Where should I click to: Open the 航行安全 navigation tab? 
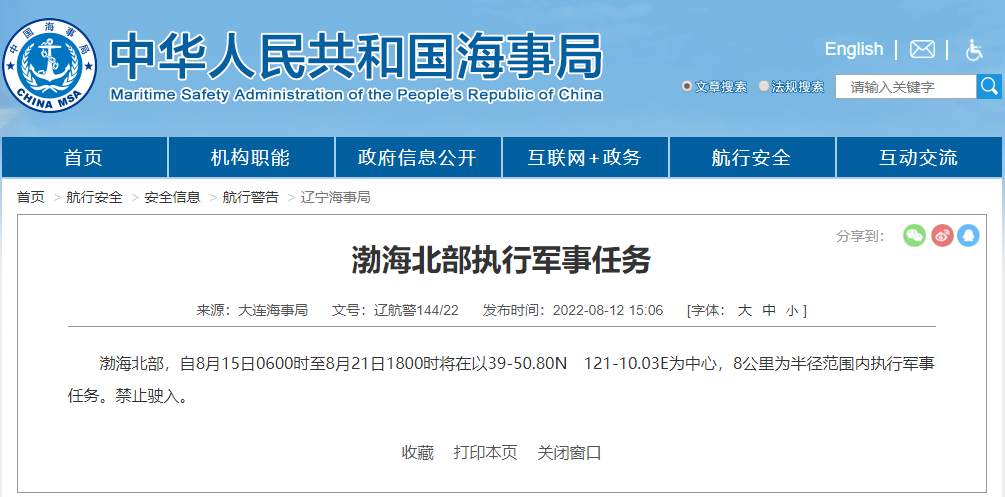[752, 157]
